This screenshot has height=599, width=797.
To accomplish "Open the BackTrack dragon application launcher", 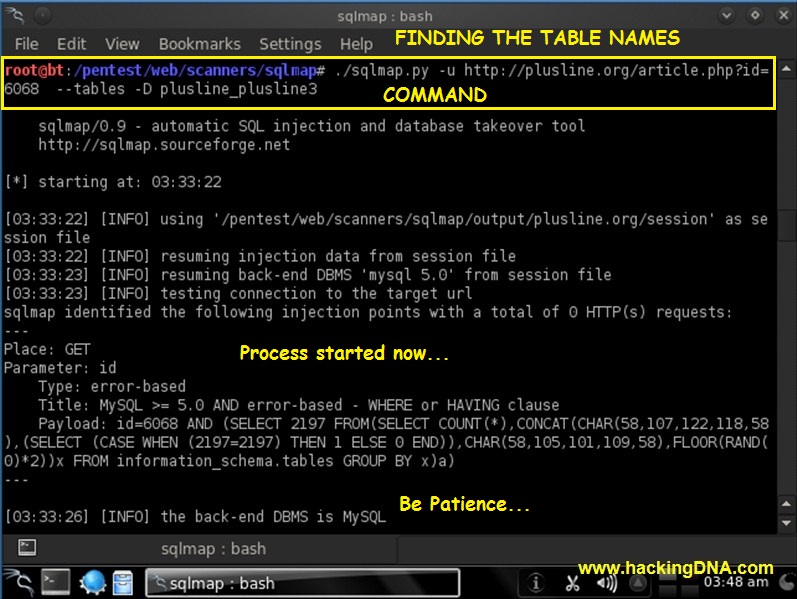I will pyautogui.click(x=19, y=583).
